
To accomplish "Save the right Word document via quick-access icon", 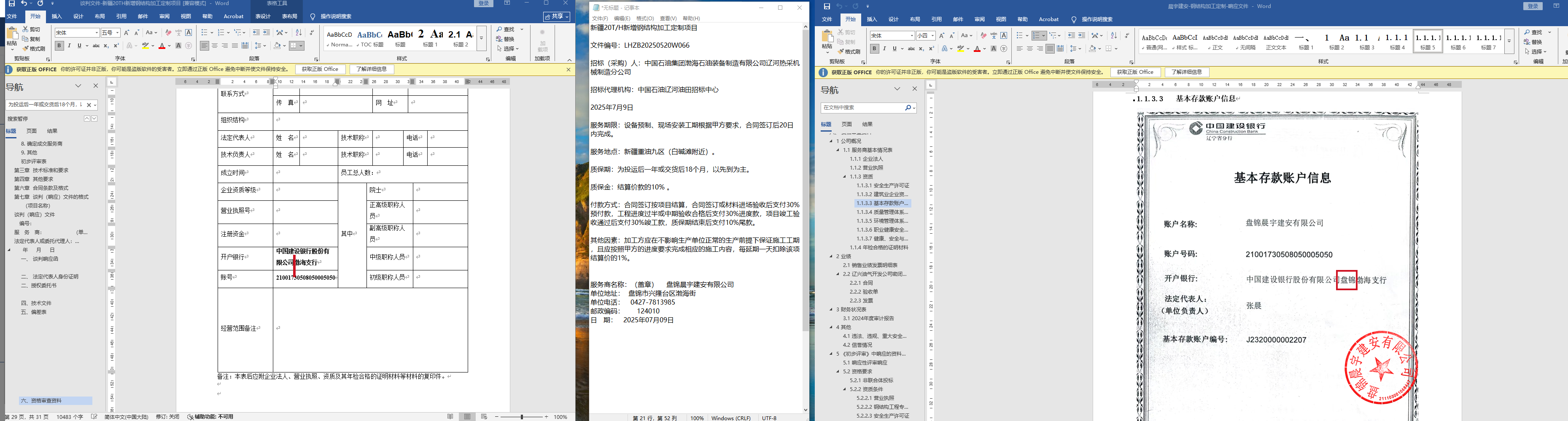I will (827, 6).
